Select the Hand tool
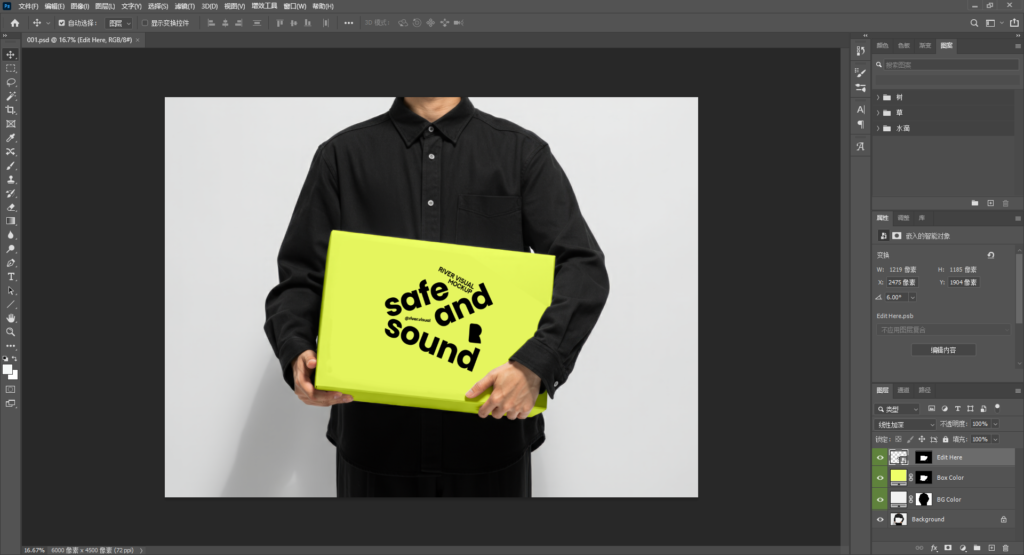1024x555 pixels. tap(10, 318)
